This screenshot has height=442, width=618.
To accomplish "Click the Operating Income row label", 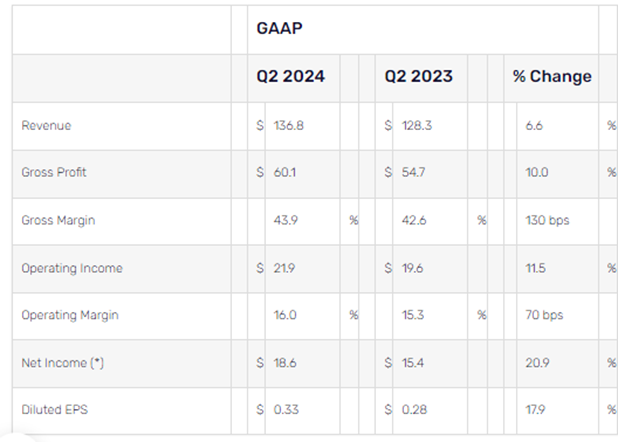I will 72,268.
